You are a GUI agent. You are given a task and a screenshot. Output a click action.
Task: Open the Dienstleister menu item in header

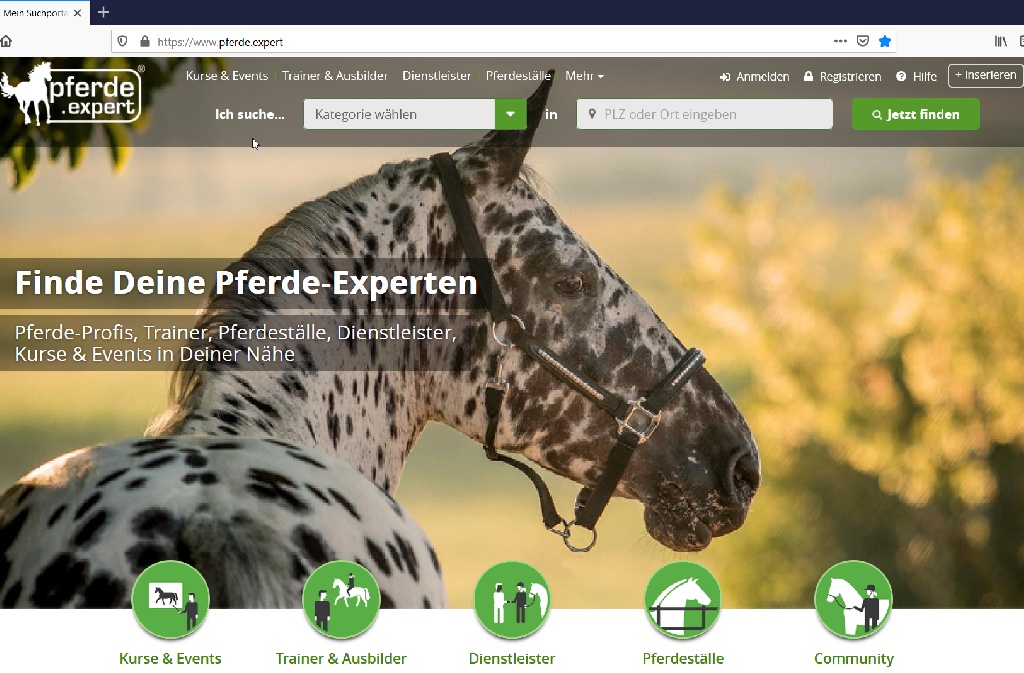click(436, 76)
